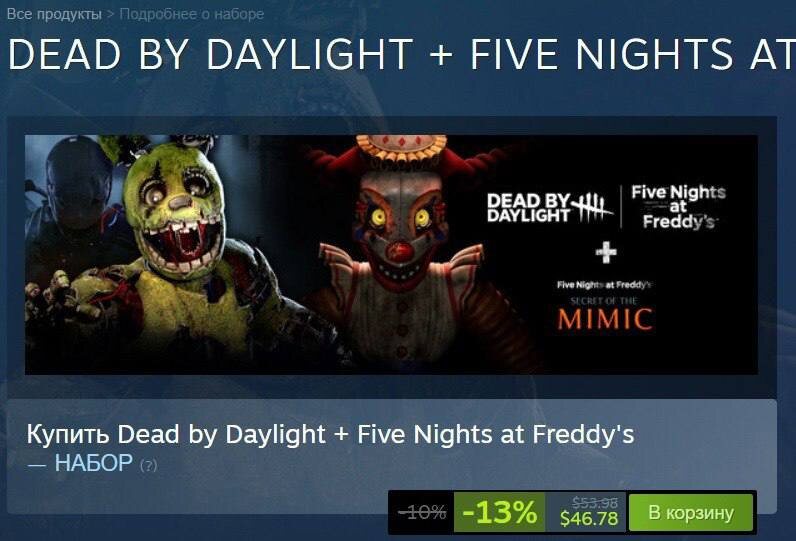Click the Dead by Daylight tally-mark emblem

[x=592, y=207]
